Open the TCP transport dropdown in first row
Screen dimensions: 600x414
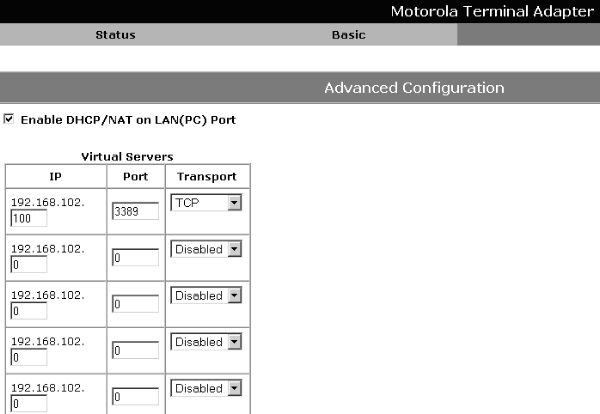pyautogui.click(x=207, y=203)
